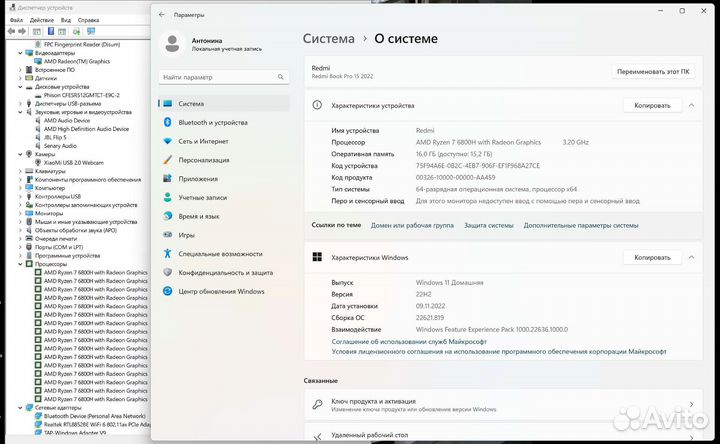This screenshot has width=720, height=444.
Task: Open Соглашение об использовании служб Майкрософт
Action: click(x=409, y=342)
